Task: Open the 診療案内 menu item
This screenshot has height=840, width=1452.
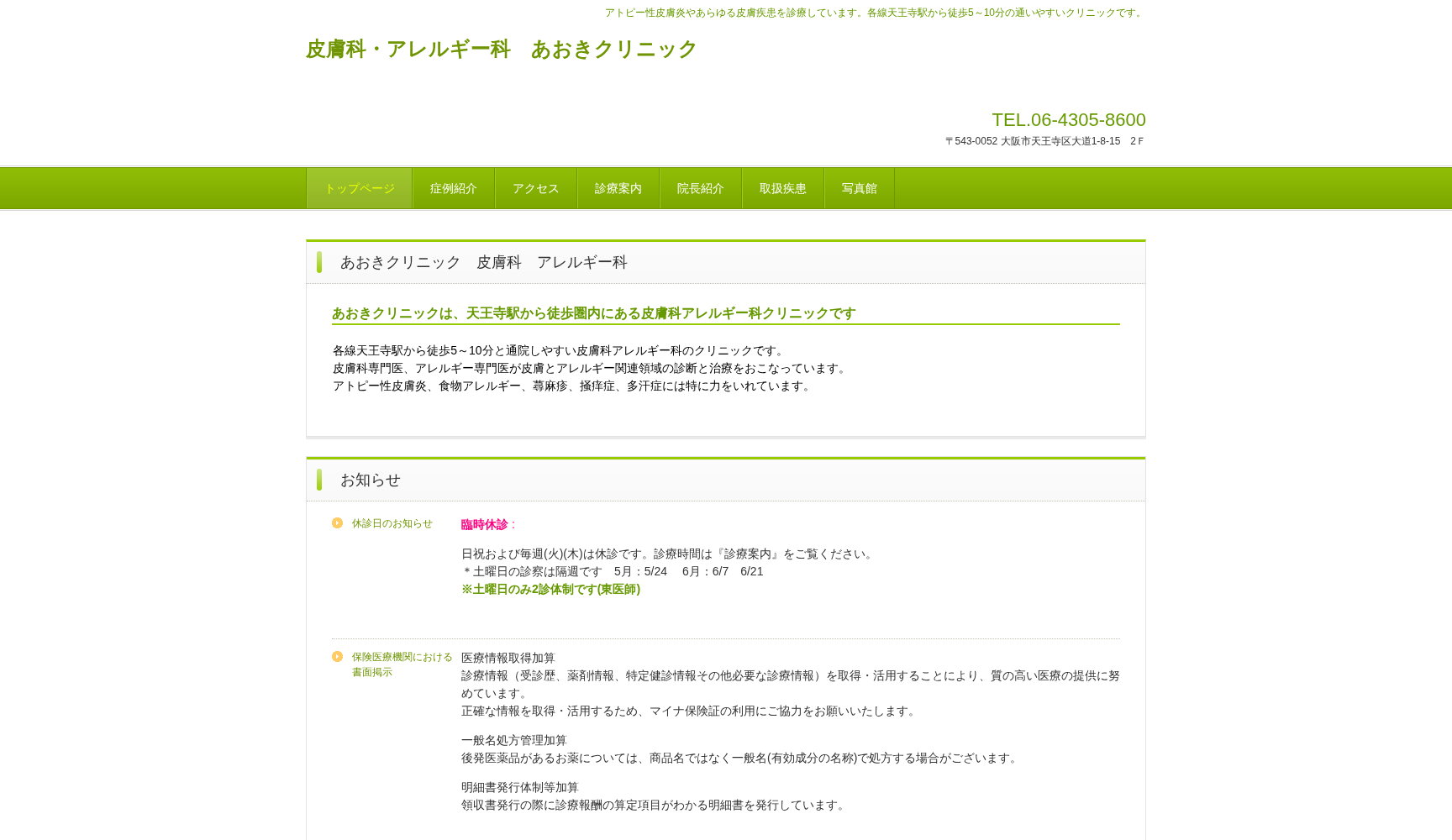Action: tap(618, 188)
